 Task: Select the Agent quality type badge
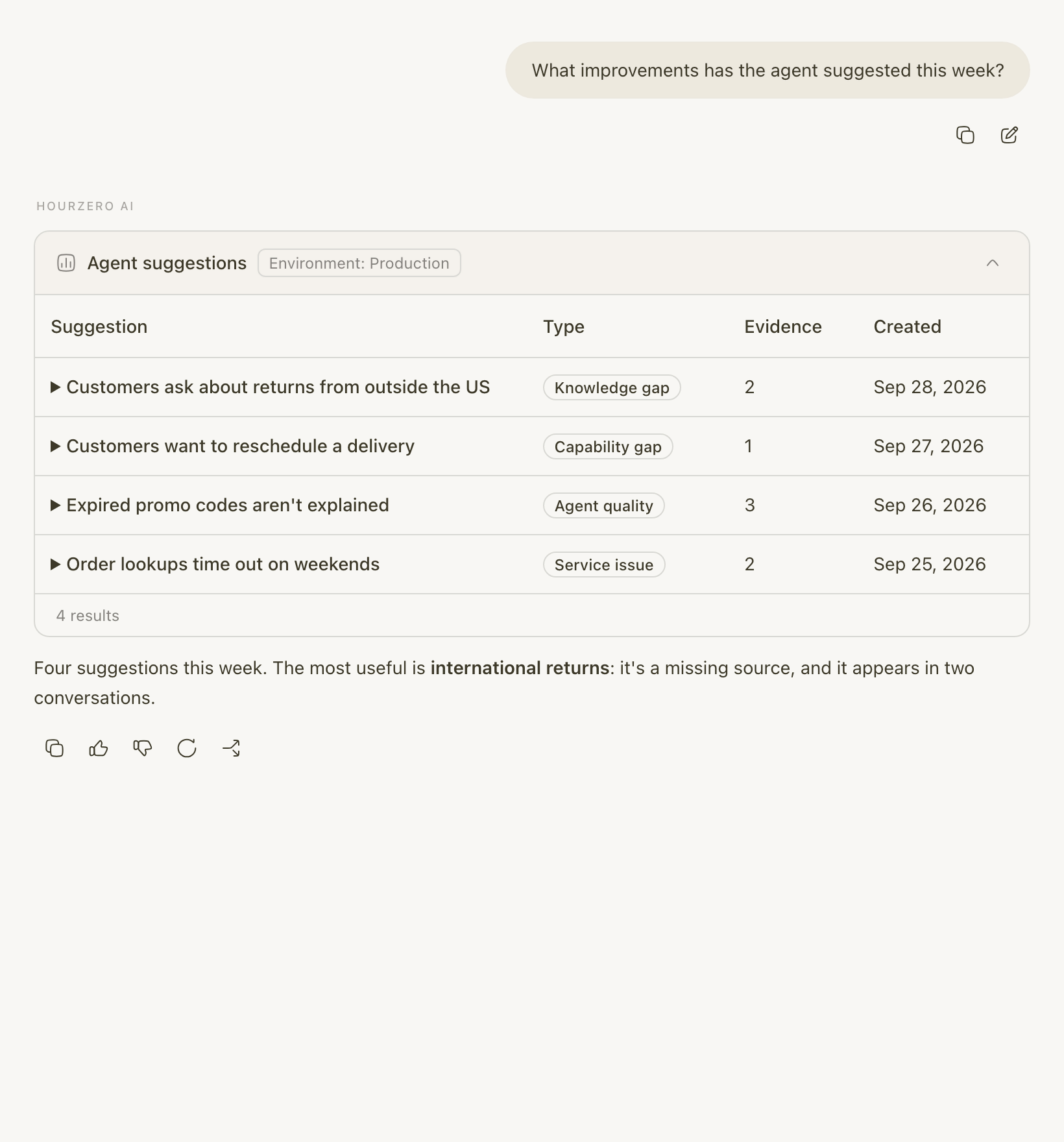[x=604, y=505]
